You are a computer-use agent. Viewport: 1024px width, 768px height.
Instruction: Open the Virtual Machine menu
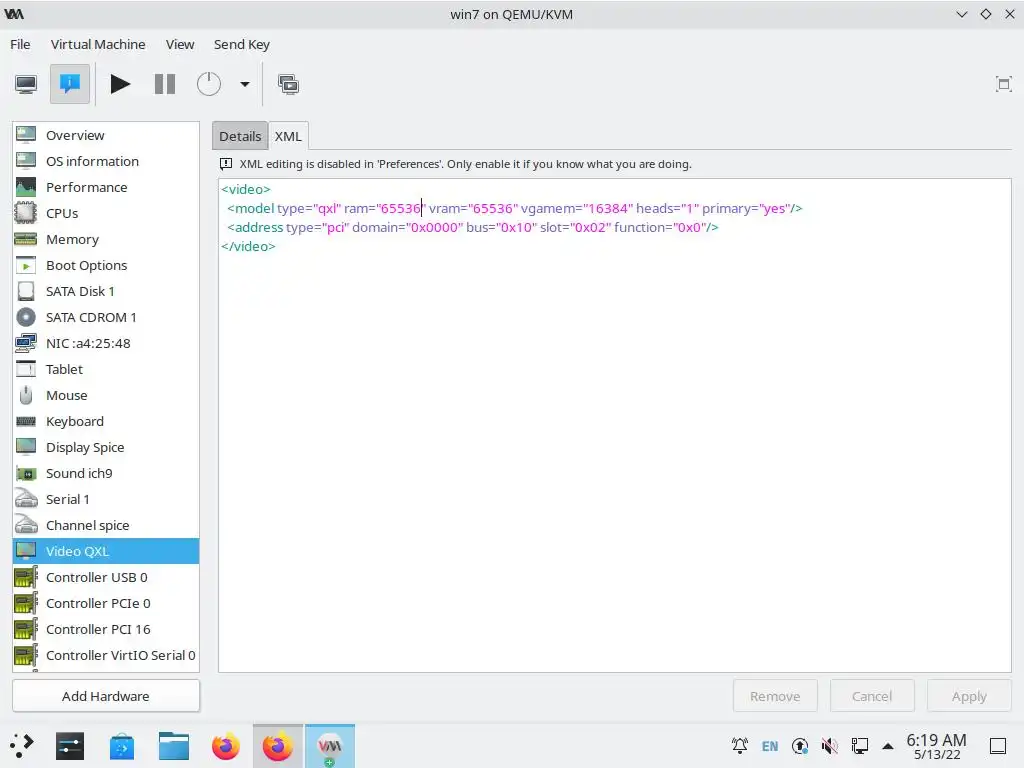tap(98, 44)
